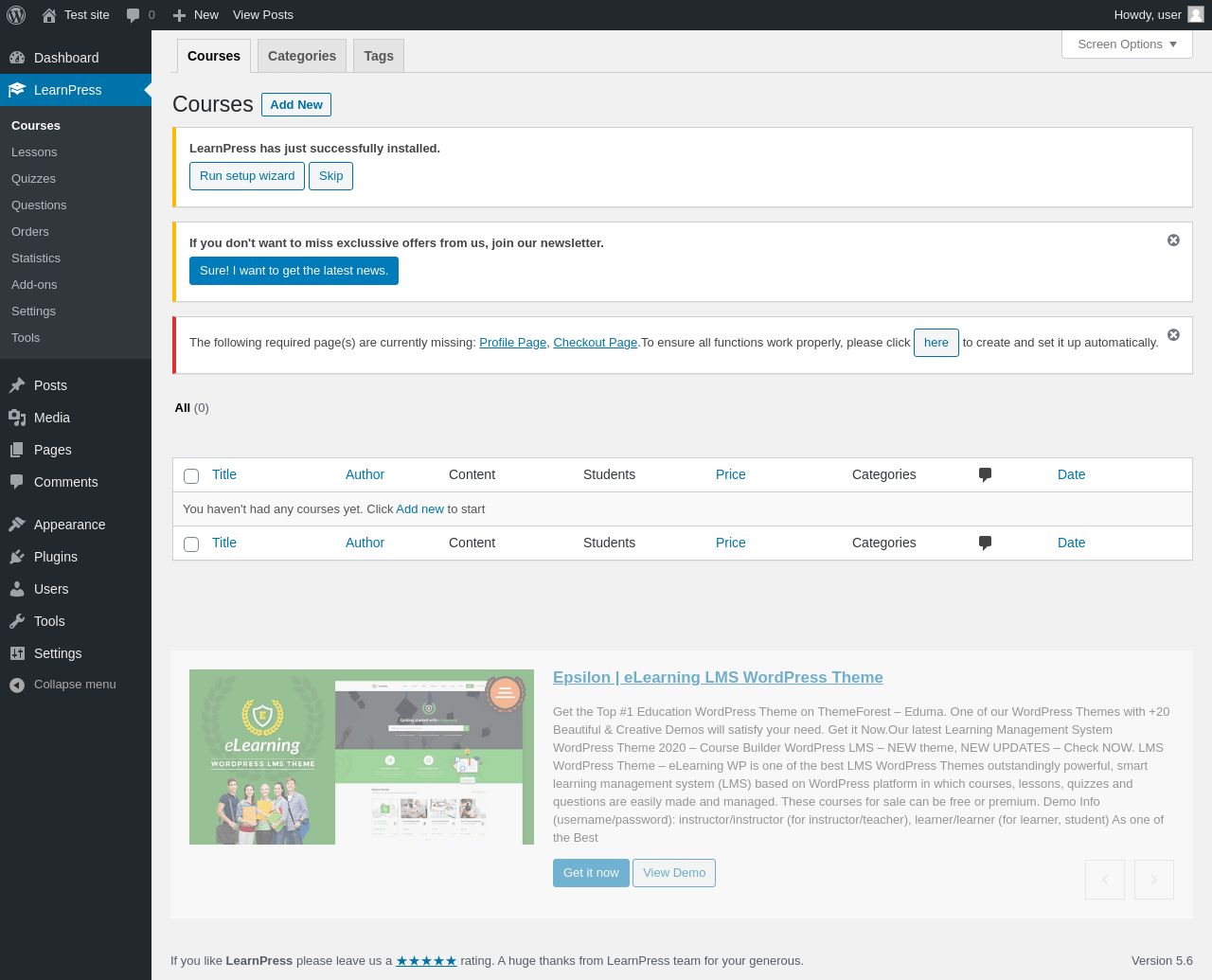Click the Skip button
Image resolution: width=1212 pixels, height=980 pixels.
point(331,176)
